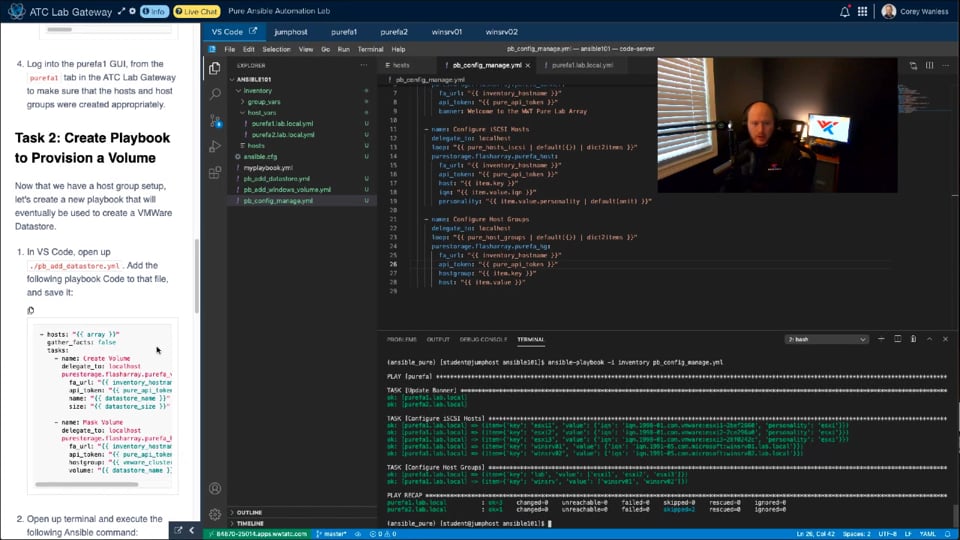The height and width of the screenshot is (540, 960).
Task: Click the Spaces: 2 indentation setting
Action: pyautogui.click(x=857, y=534)
